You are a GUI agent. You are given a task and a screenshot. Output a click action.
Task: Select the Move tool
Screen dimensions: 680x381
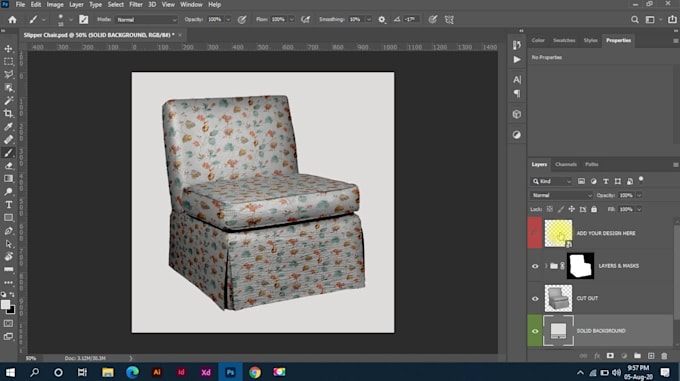point(8,49)
